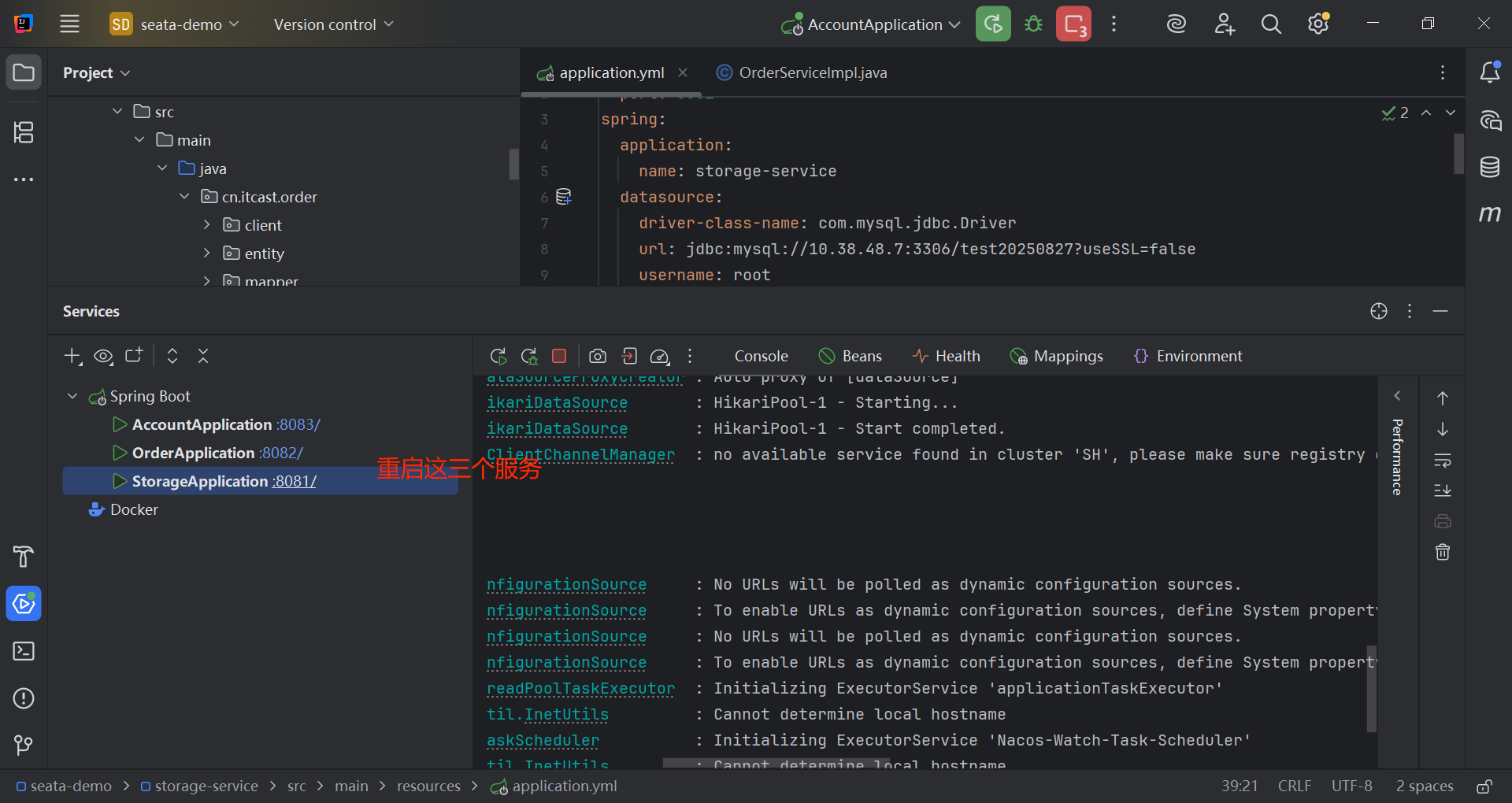Viewport: 1512px width, 803px height.
Task: Open AI chat panel on right sidebar
Action: tap(1490, 120)
